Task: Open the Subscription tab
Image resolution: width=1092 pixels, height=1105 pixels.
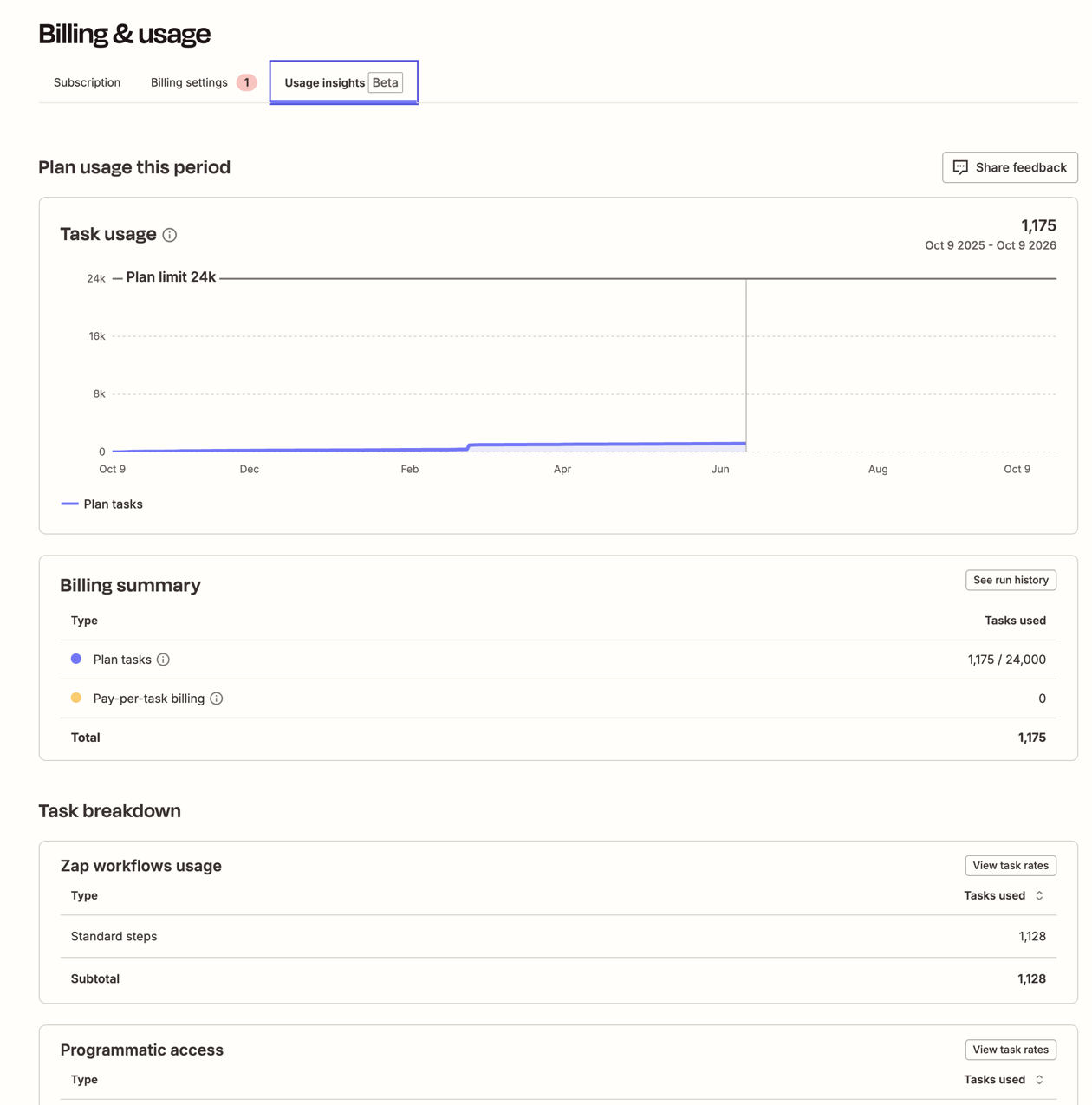Action: [87, 82]
